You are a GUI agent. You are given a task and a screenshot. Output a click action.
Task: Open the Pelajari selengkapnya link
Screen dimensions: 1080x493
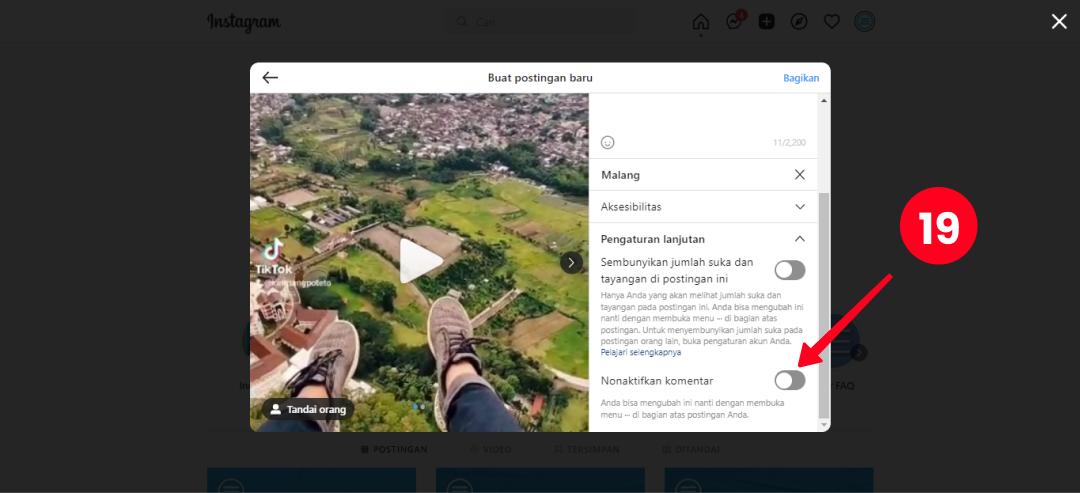point(641,352)
